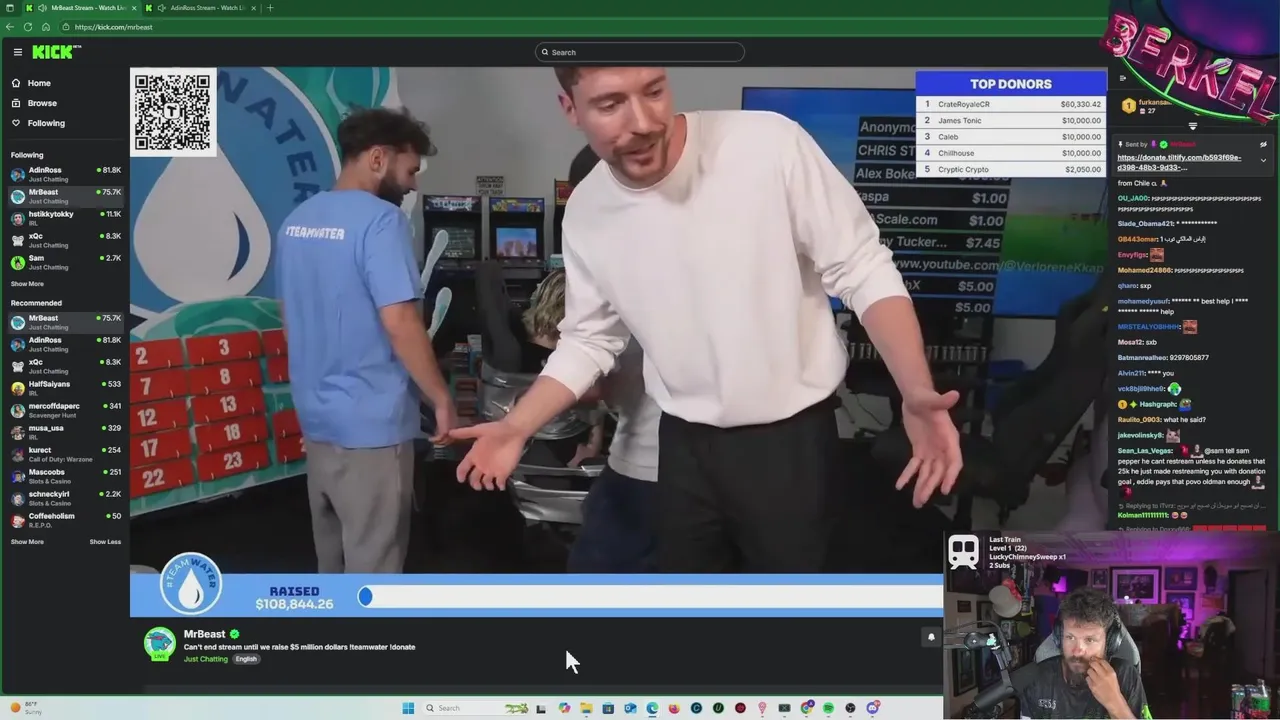The height and width of the screenshot is (720, 1280).
Task: Mute the MrBeast Stream tab audio
Action: (43, 8)
